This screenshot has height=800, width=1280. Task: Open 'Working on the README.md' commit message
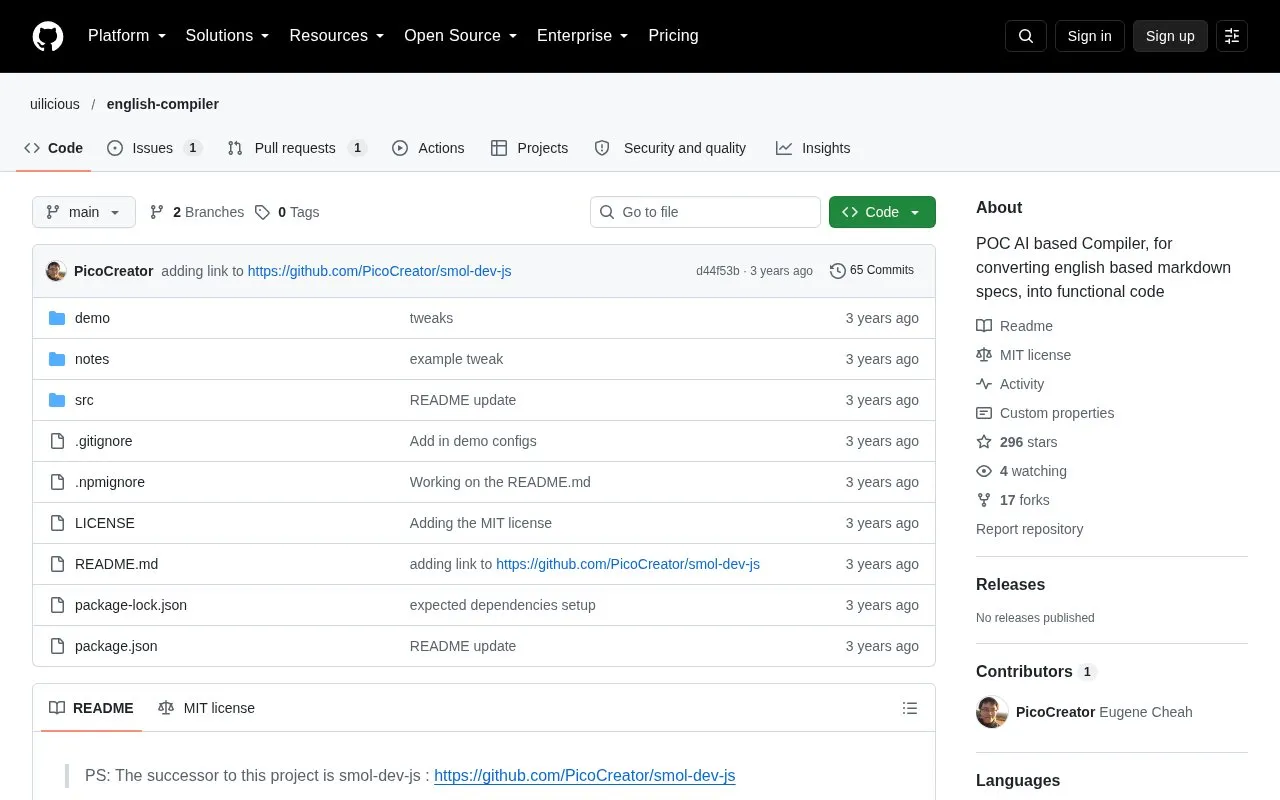500,482
